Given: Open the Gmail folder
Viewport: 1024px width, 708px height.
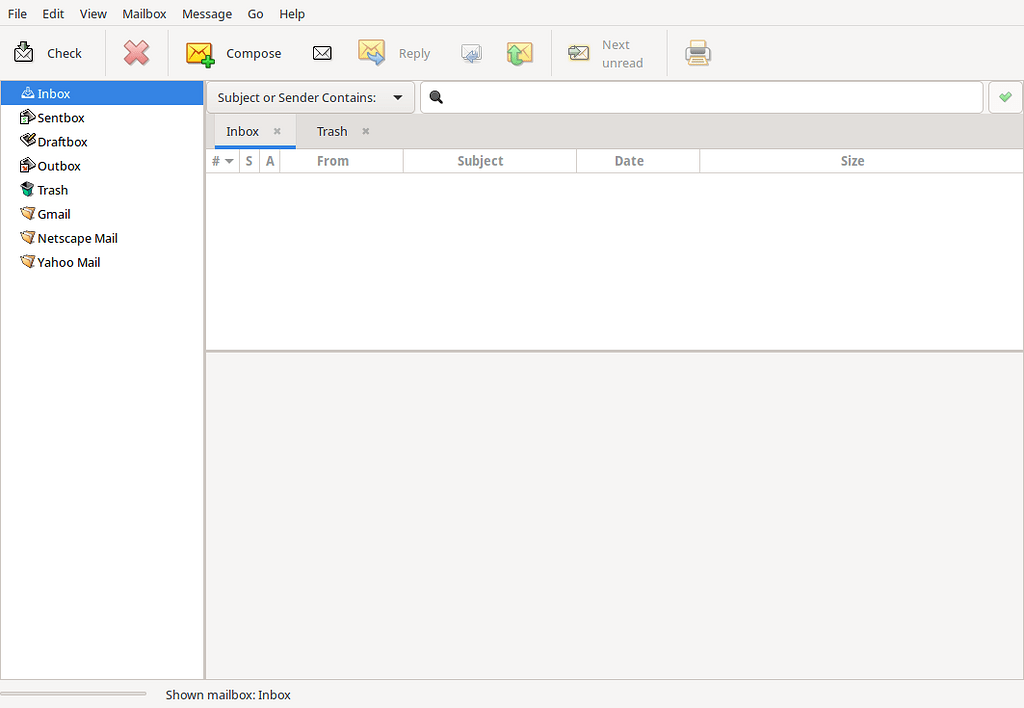Looking at the screenshot, I should [x=53, y=213].
